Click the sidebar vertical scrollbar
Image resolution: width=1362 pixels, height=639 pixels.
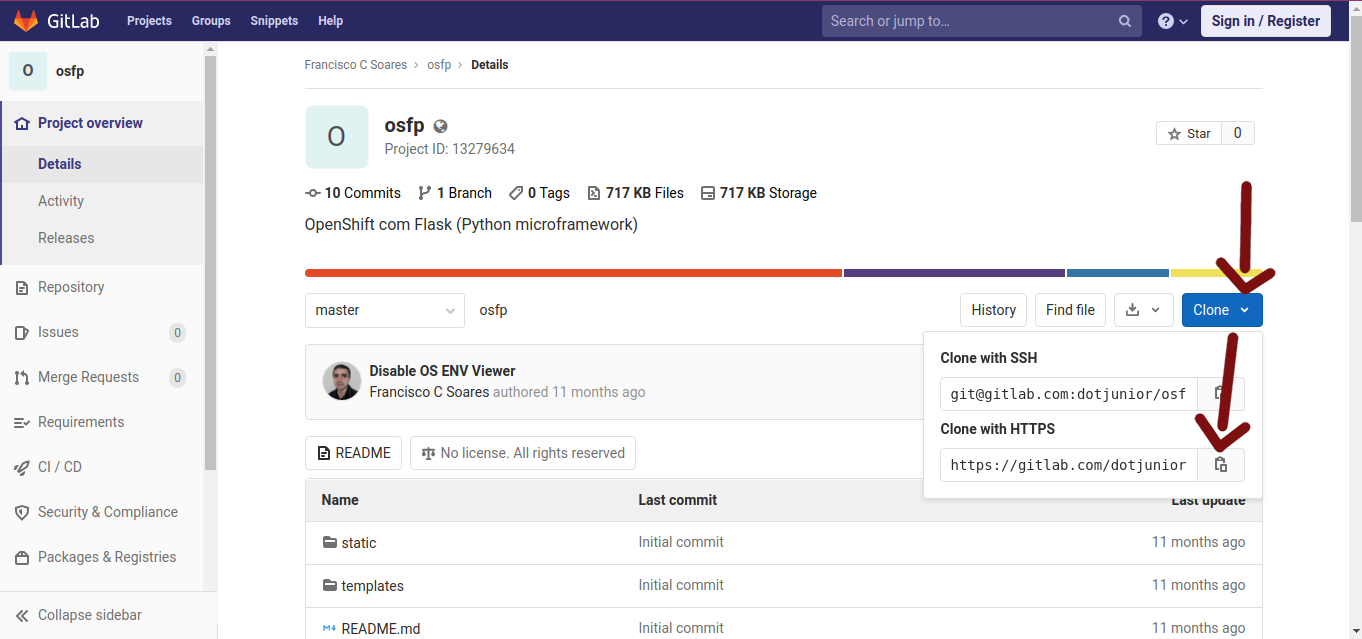pos(210,262)
